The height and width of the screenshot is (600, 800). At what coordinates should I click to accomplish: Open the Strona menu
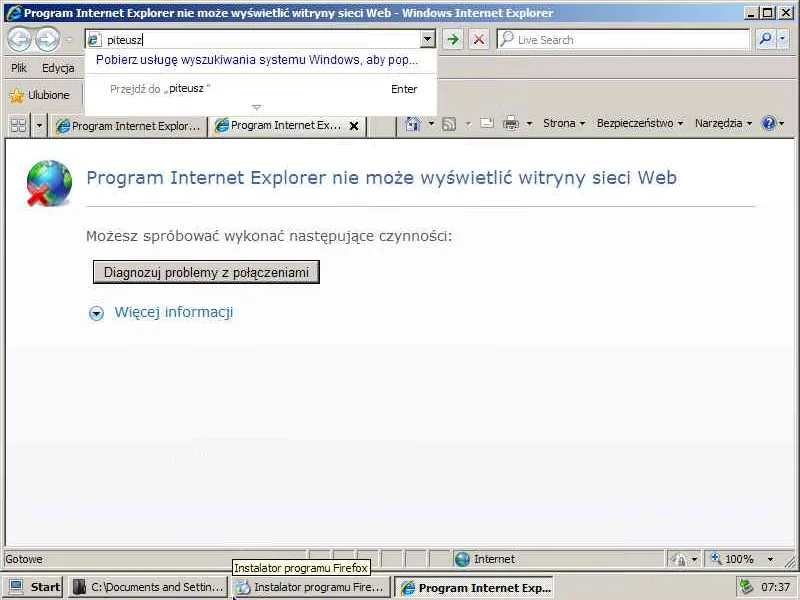click(564, 123)
